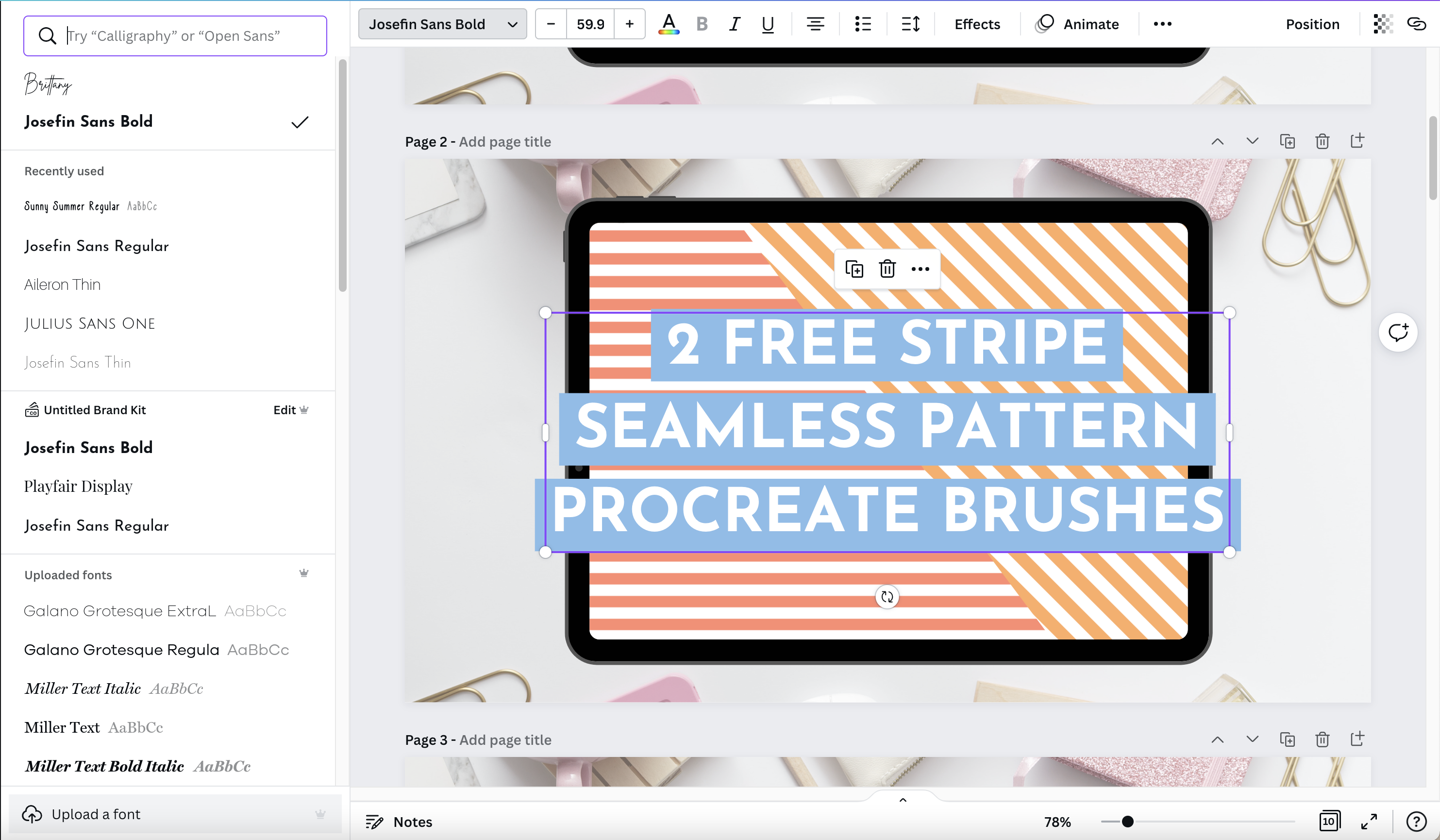Edit the Untitled Brand Kit
1440x840 pixels.
[290, 410]
